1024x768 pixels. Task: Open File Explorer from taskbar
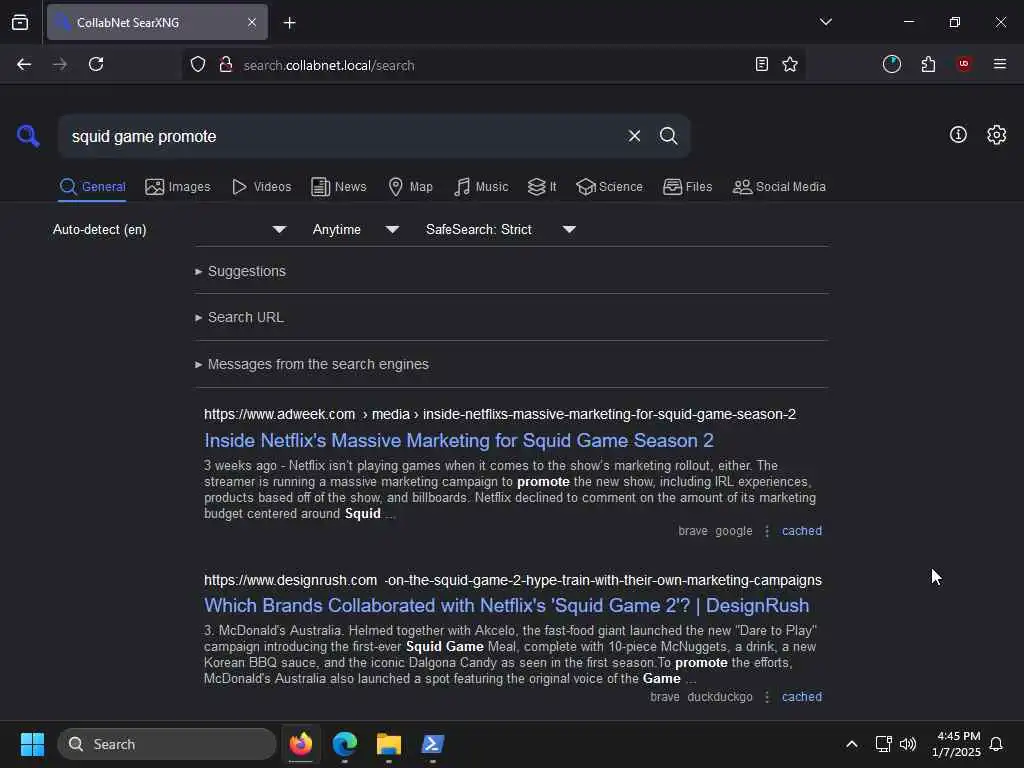click(x=389, y=744)
